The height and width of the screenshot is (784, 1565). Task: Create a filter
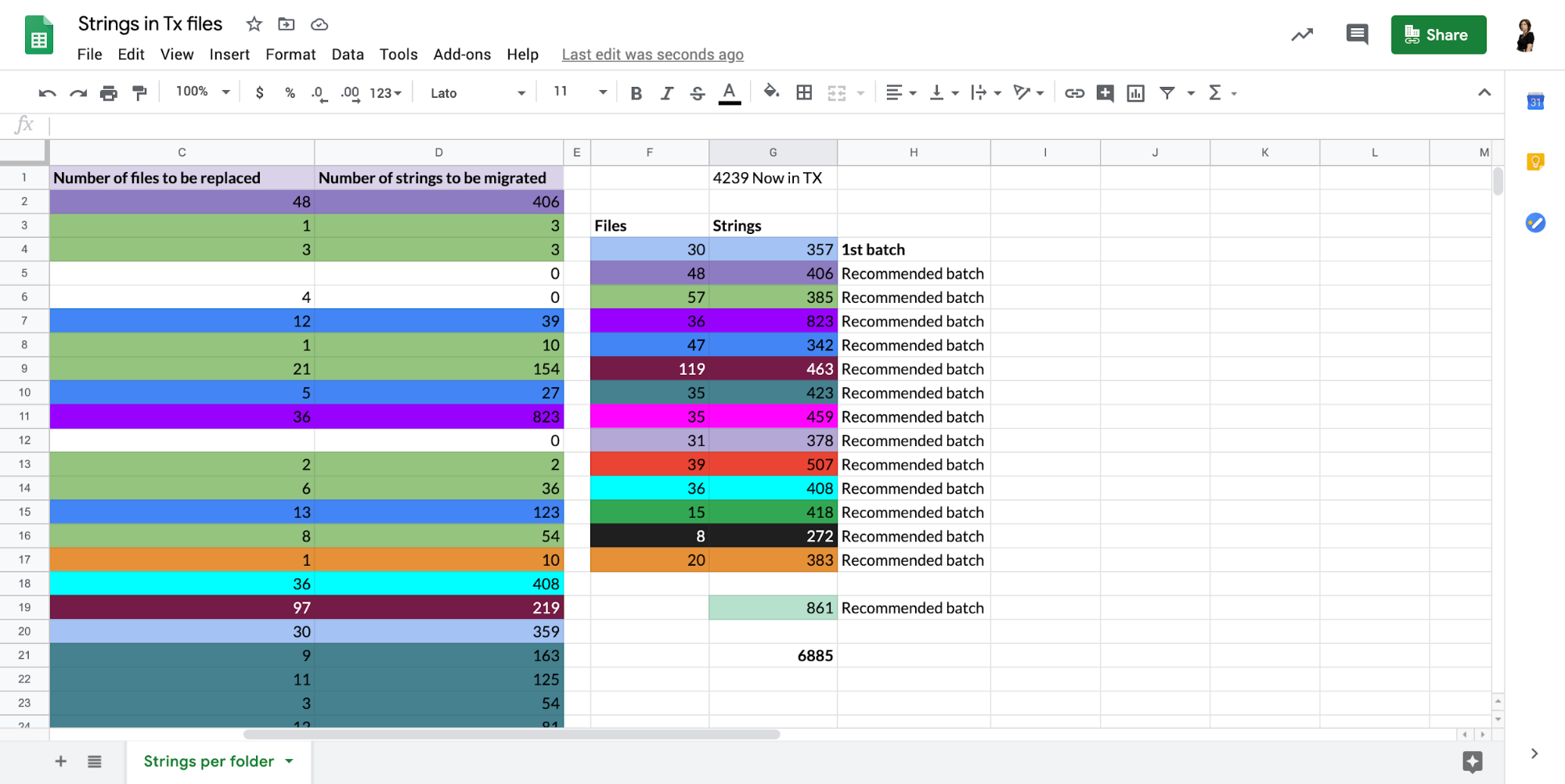1167,93
